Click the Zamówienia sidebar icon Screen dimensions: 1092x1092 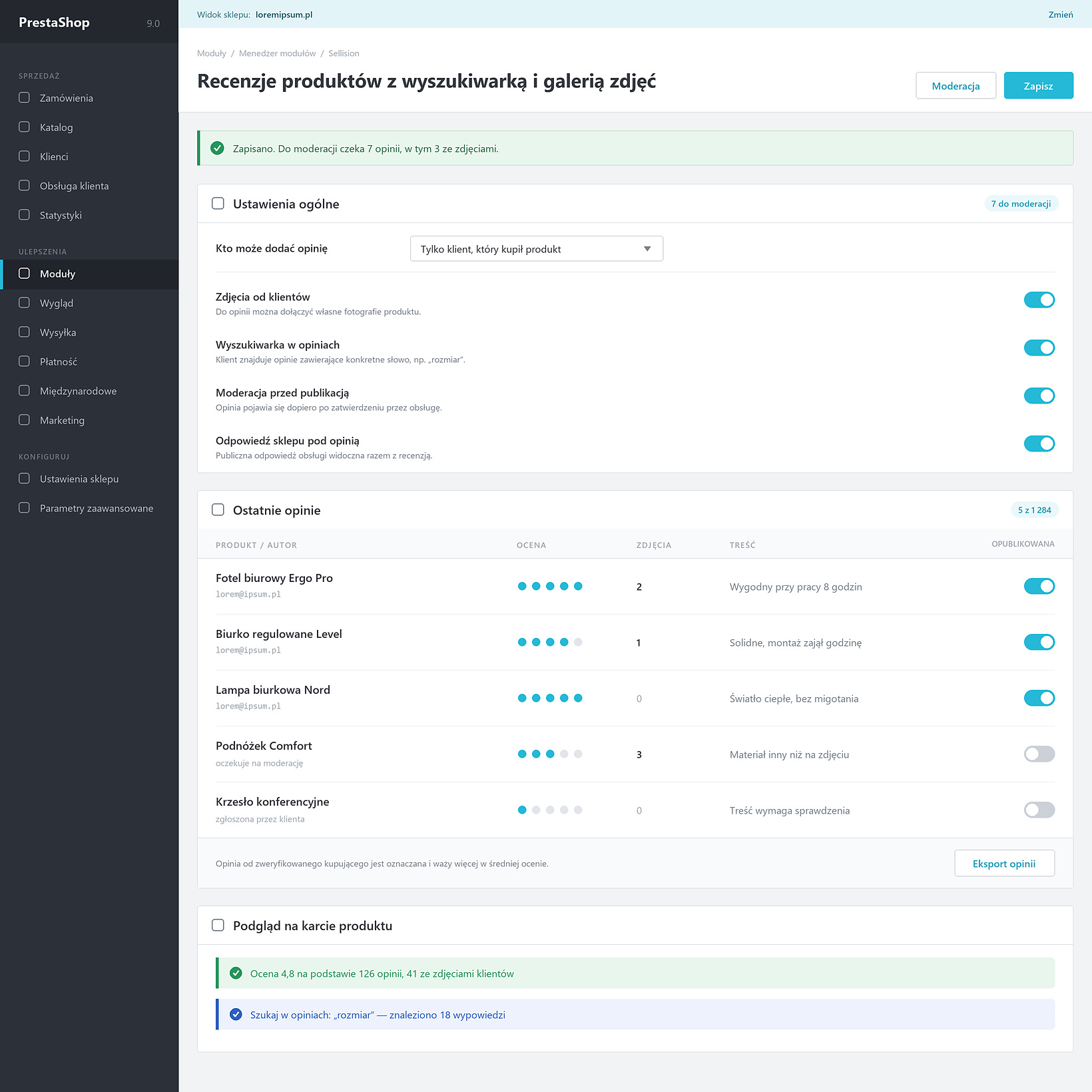[24, 98]
